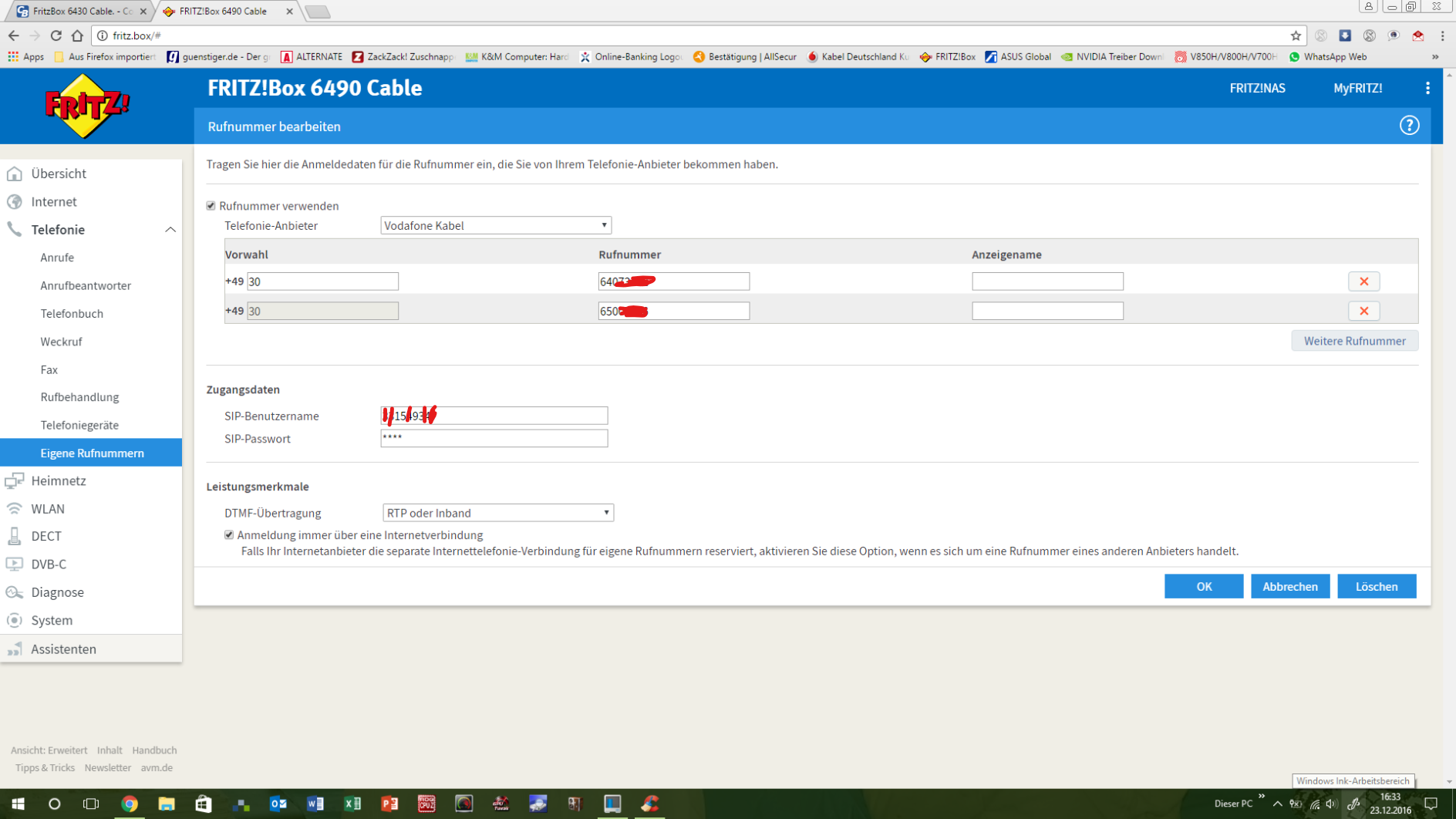Click first row Anzeigename input field
Screen dimensions: 1456x819
tap(1047, 281)
